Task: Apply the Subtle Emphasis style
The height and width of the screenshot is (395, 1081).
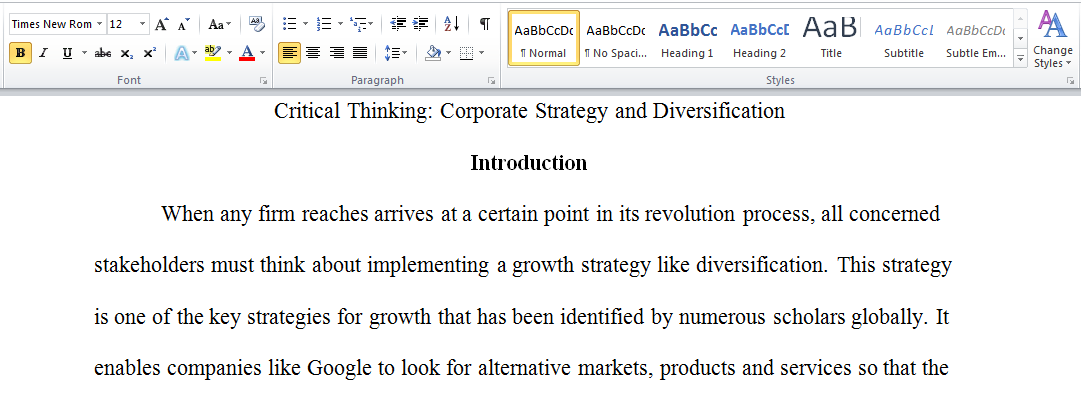Action: [975, 39]
